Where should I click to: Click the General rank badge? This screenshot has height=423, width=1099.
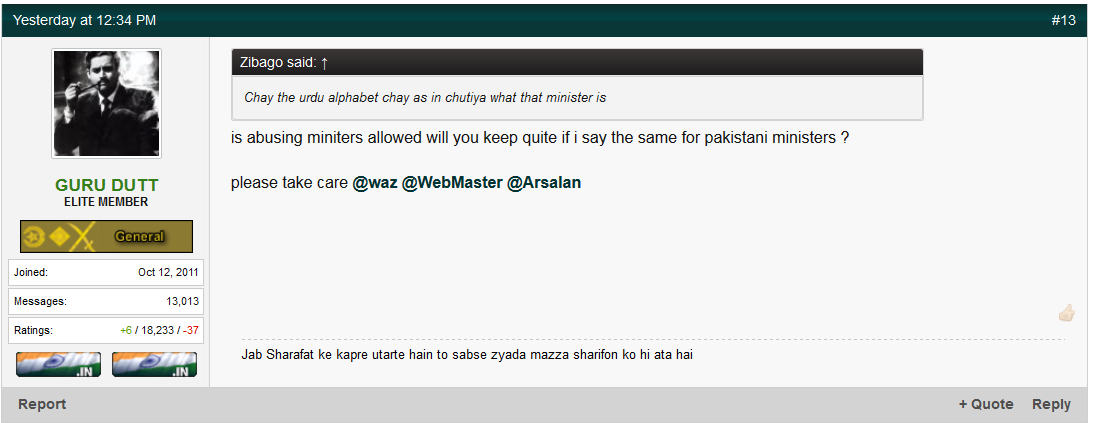106,237
